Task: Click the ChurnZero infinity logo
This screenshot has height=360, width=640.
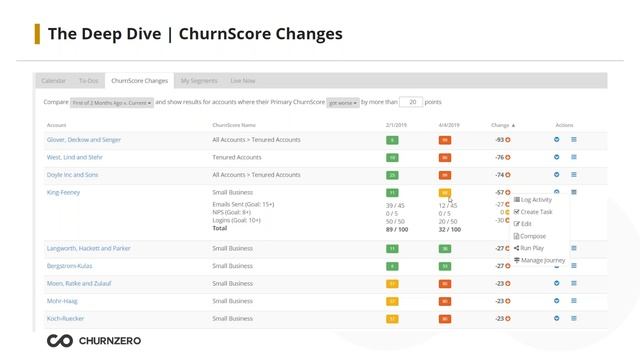Action: point(60,341)
